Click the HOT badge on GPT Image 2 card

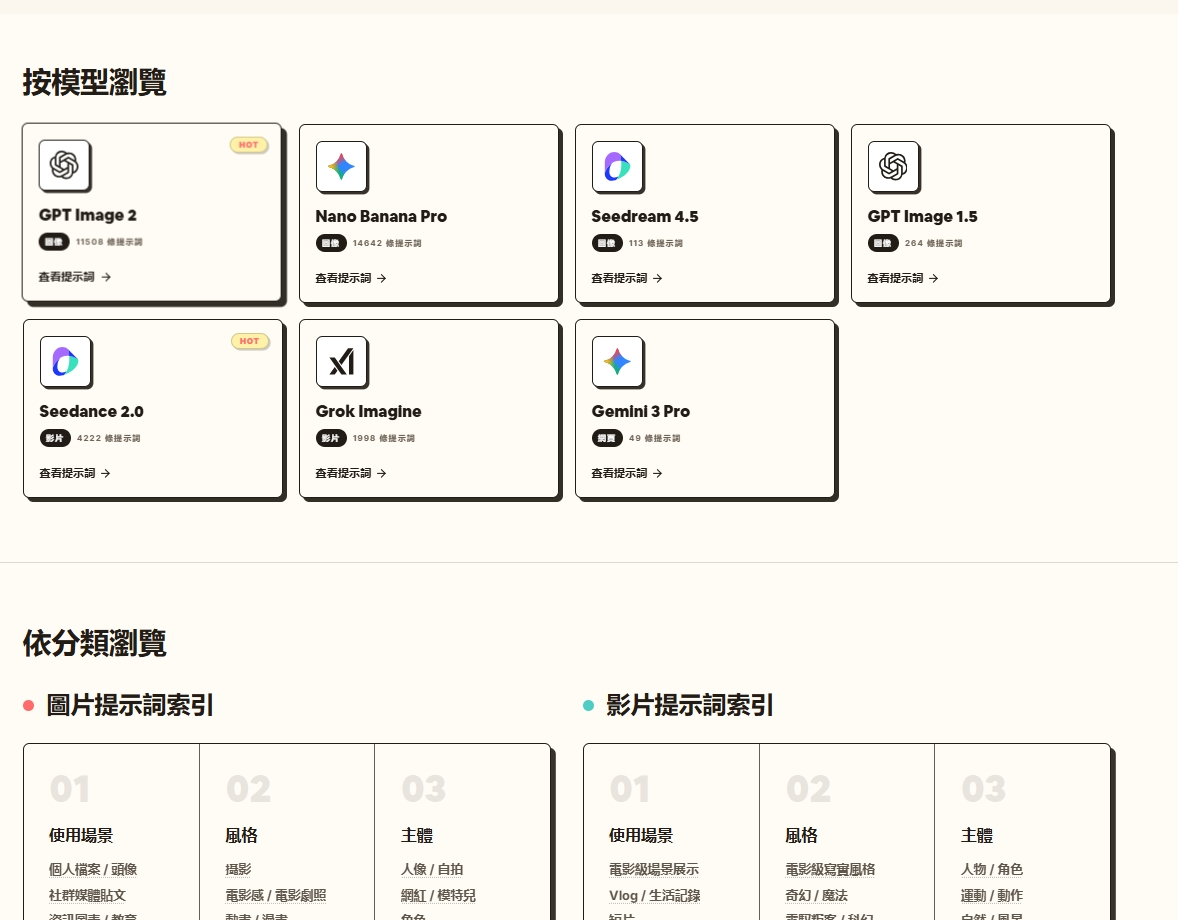(x=249, y=145)
